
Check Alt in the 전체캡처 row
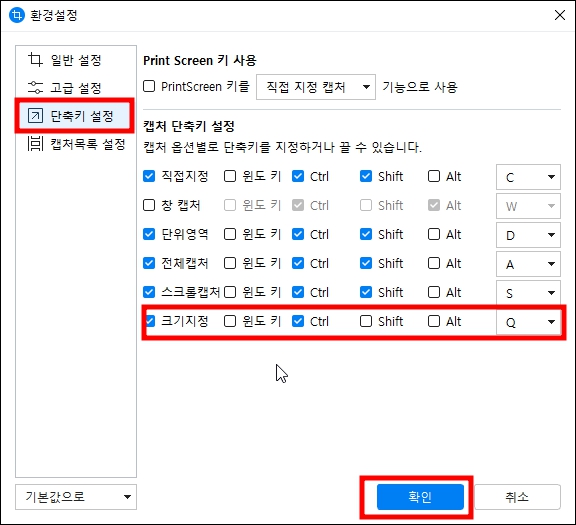click(x=434, y=263)
